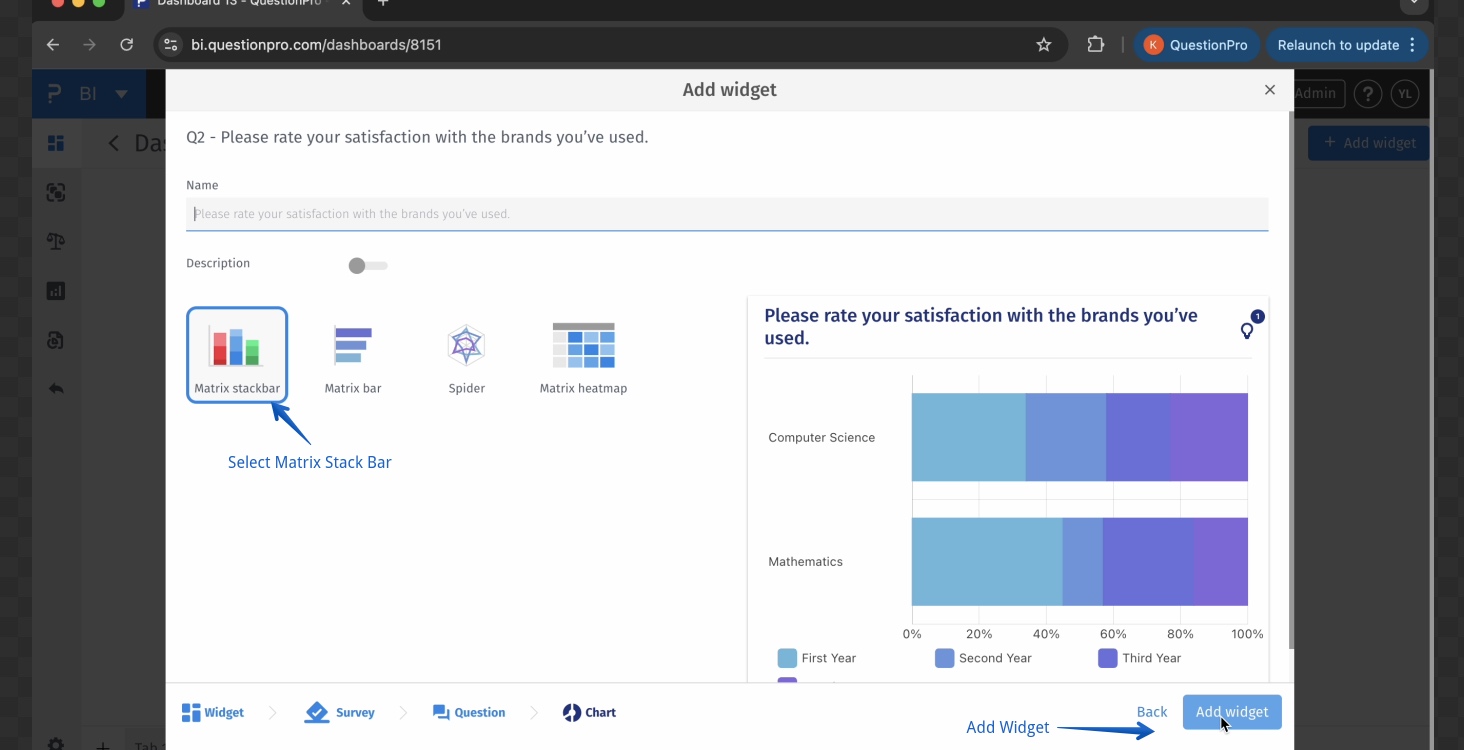Toggle the First Year legend entry
The height and width of the screenshot is (750, 1464).
pyautogui.click(x=786, y=658)
